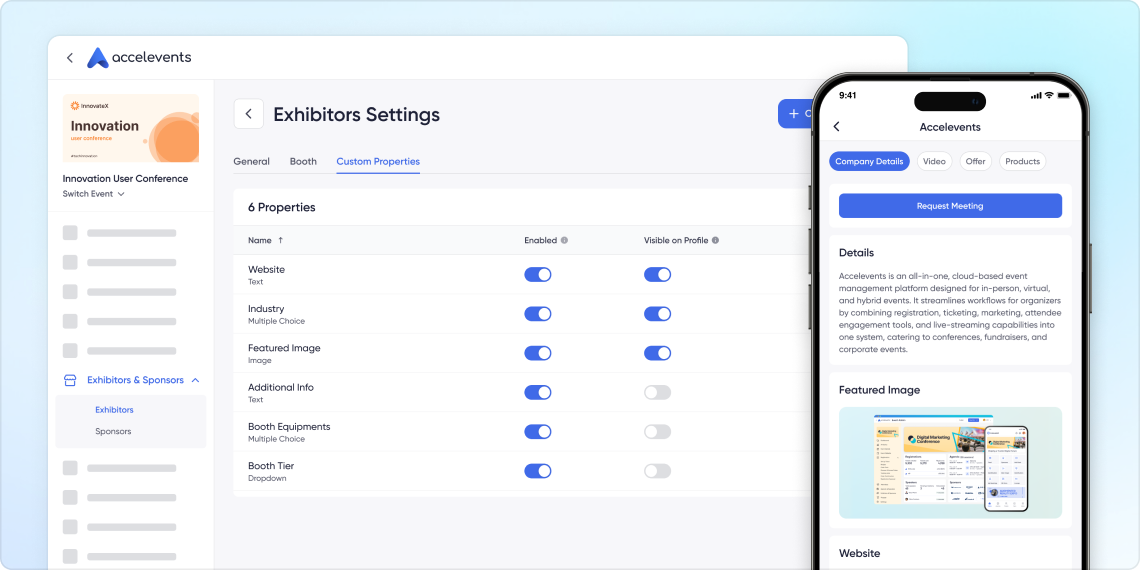
Task: Switch to the Booth tab
Action: pyautogui.click(x=303, y=161)
